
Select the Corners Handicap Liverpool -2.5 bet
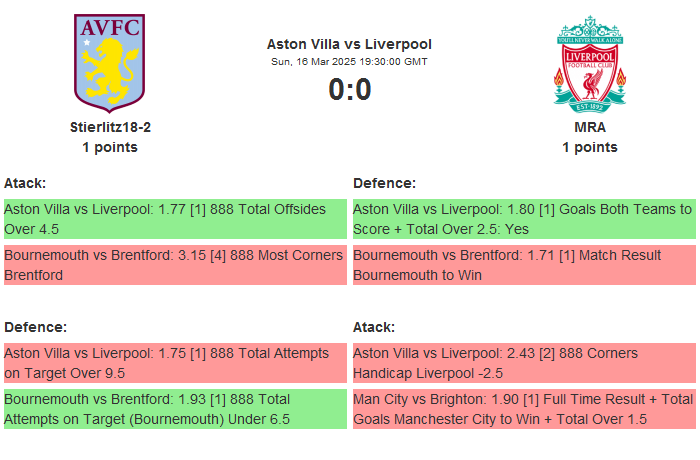click(523, 363)
